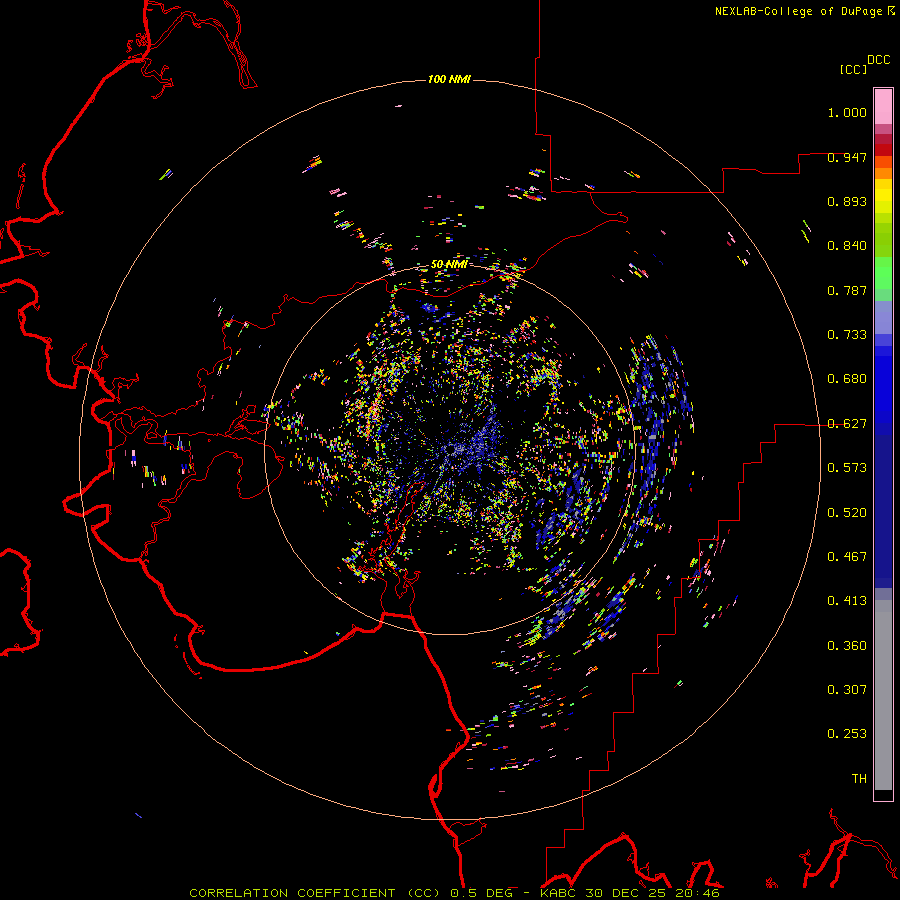Image resolution: width=900 pixels, height=900 pixels.
Task: Pick the yellow segment of the color bar
Action: click(883, 196)
